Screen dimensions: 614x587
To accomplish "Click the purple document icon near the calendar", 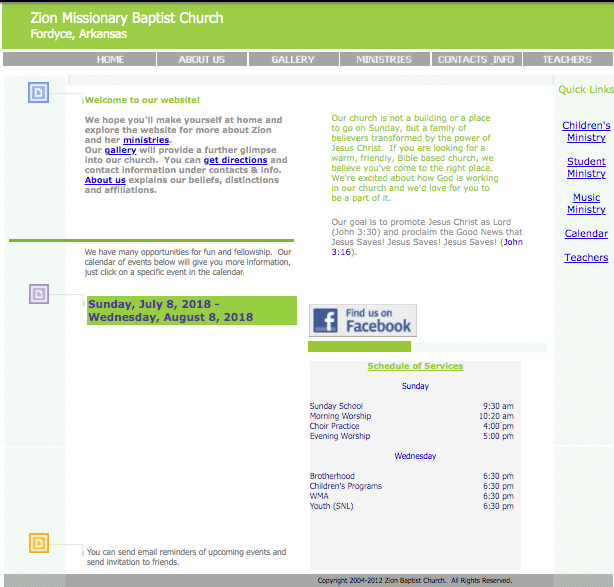I will [38, 294].
